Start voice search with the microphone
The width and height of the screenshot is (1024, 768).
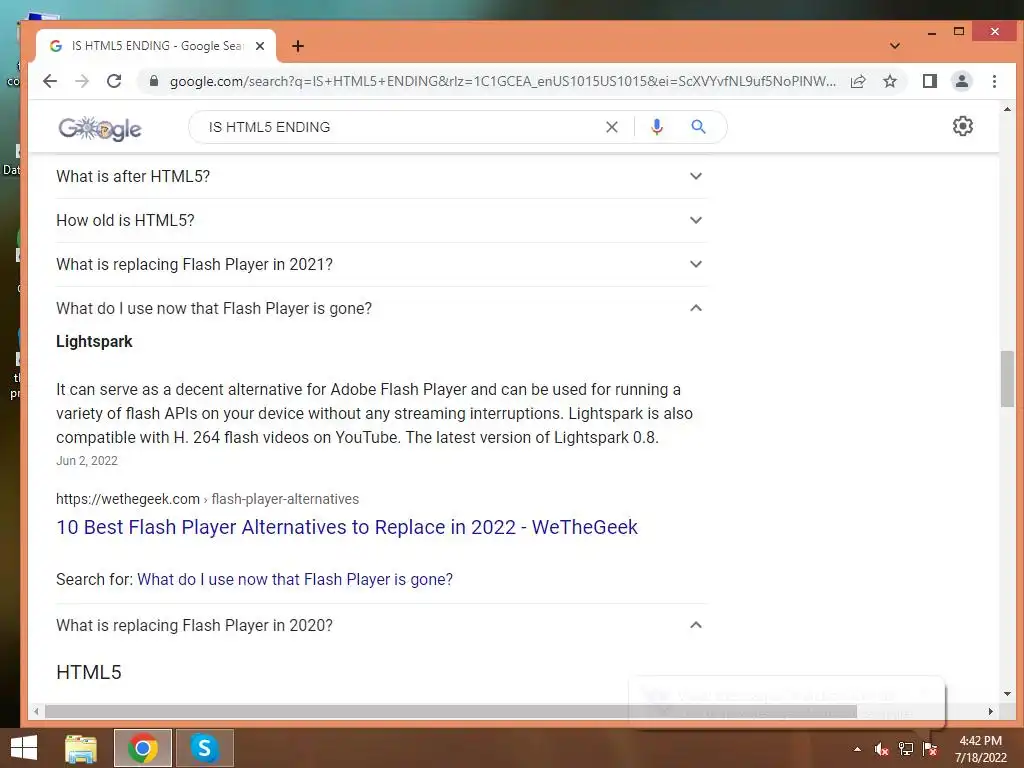point(657,127)
